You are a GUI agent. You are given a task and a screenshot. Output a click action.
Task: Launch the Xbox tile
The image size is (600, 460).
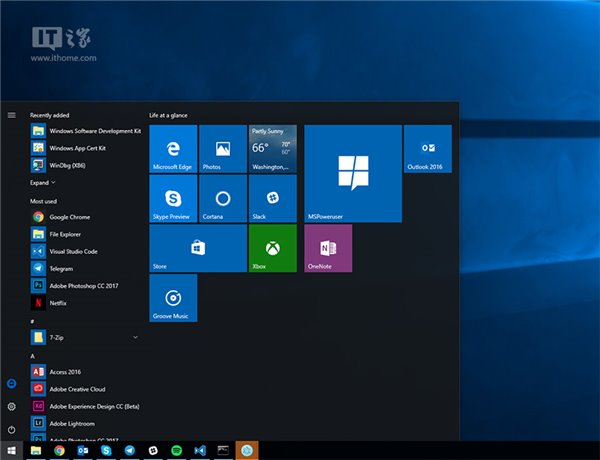(272, 248)
